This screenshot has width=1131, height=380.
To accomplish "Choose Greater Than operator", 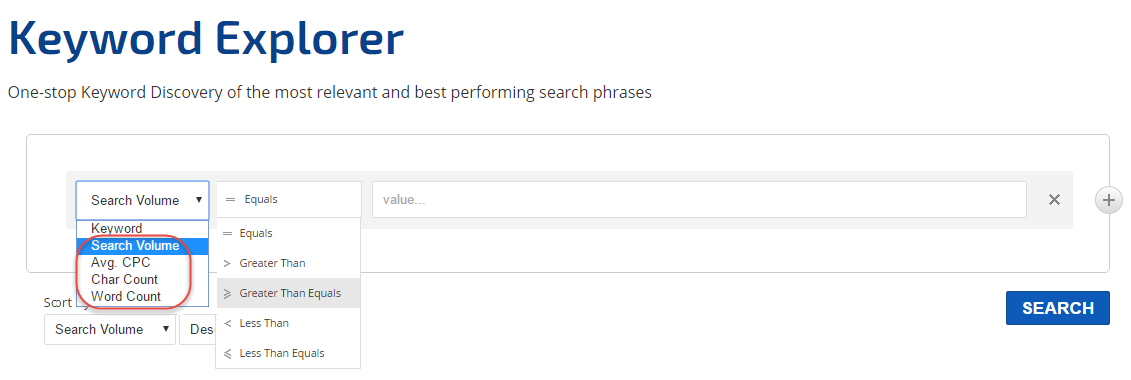I will click(x=289, y=263).
